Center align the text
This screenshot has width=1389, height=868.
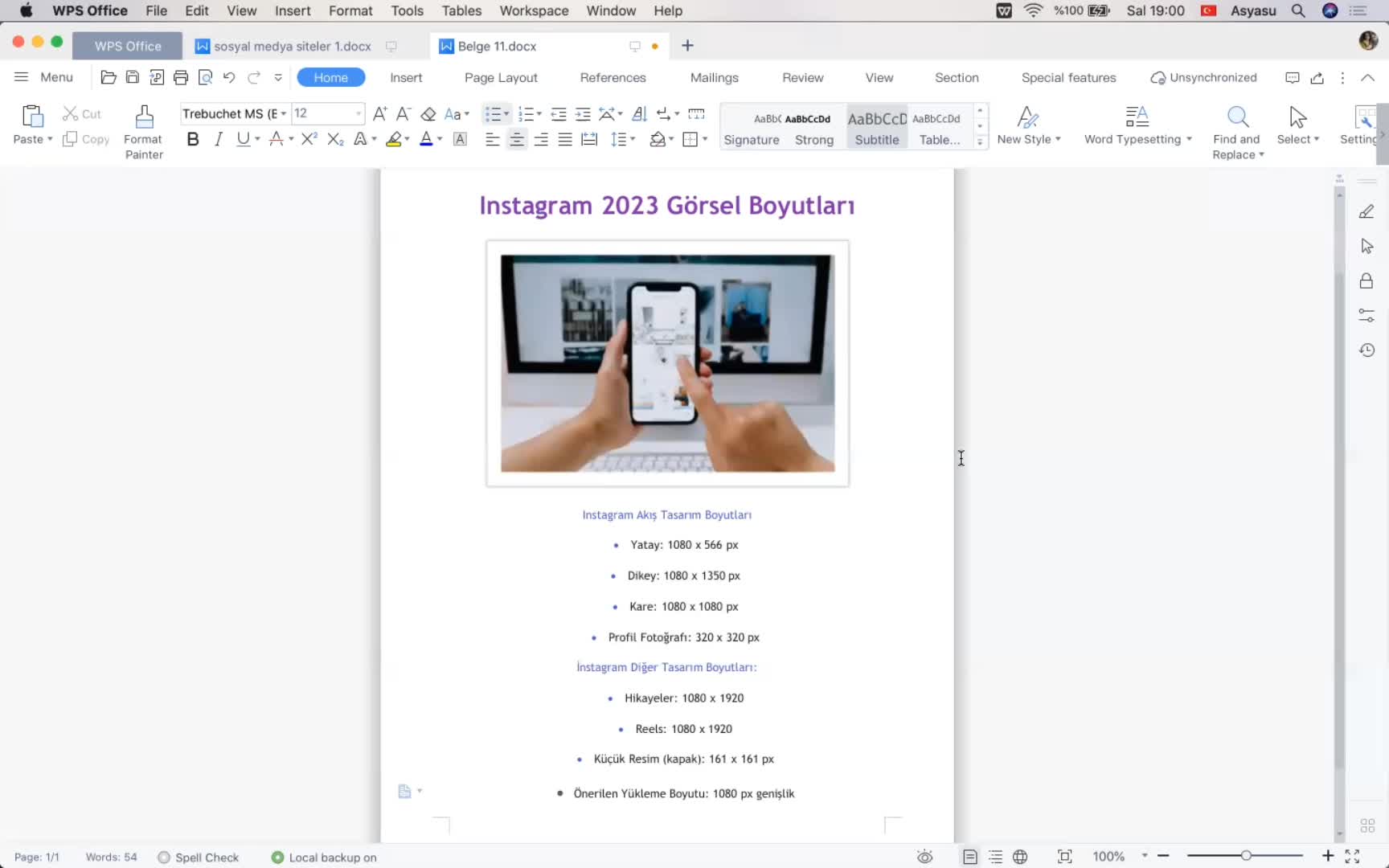click(x=517, y=139)
